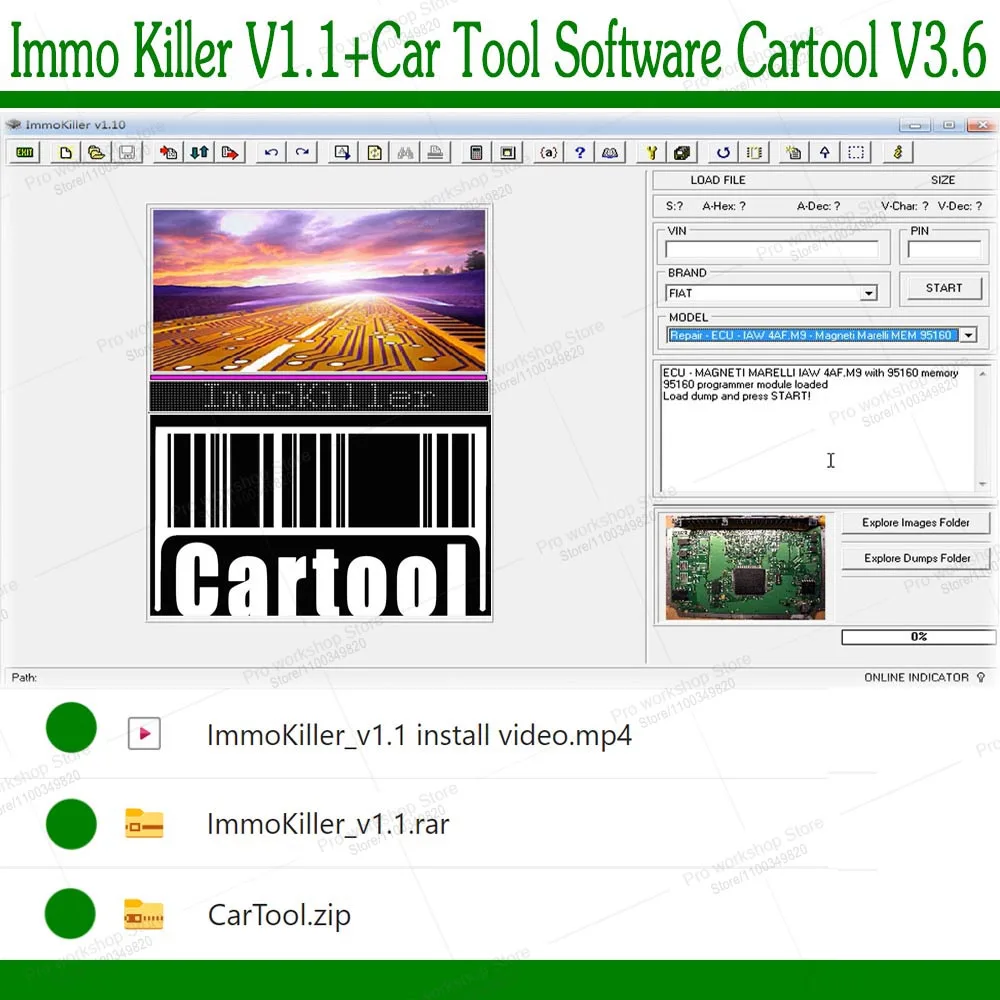Click the blue question mark help icon
The height and width of the screenshot is (1000, 1000).
coord(579,152)
